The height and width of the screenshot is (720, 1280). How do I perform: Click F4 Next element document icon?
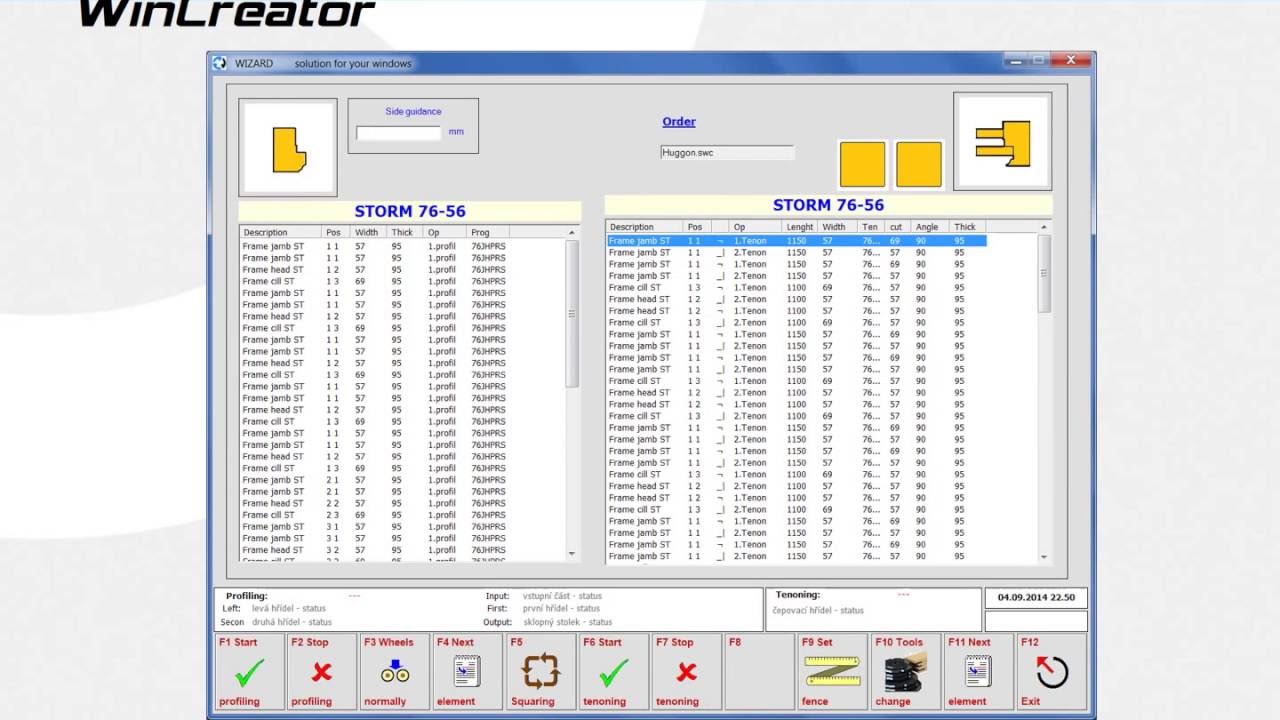(467, 672)
